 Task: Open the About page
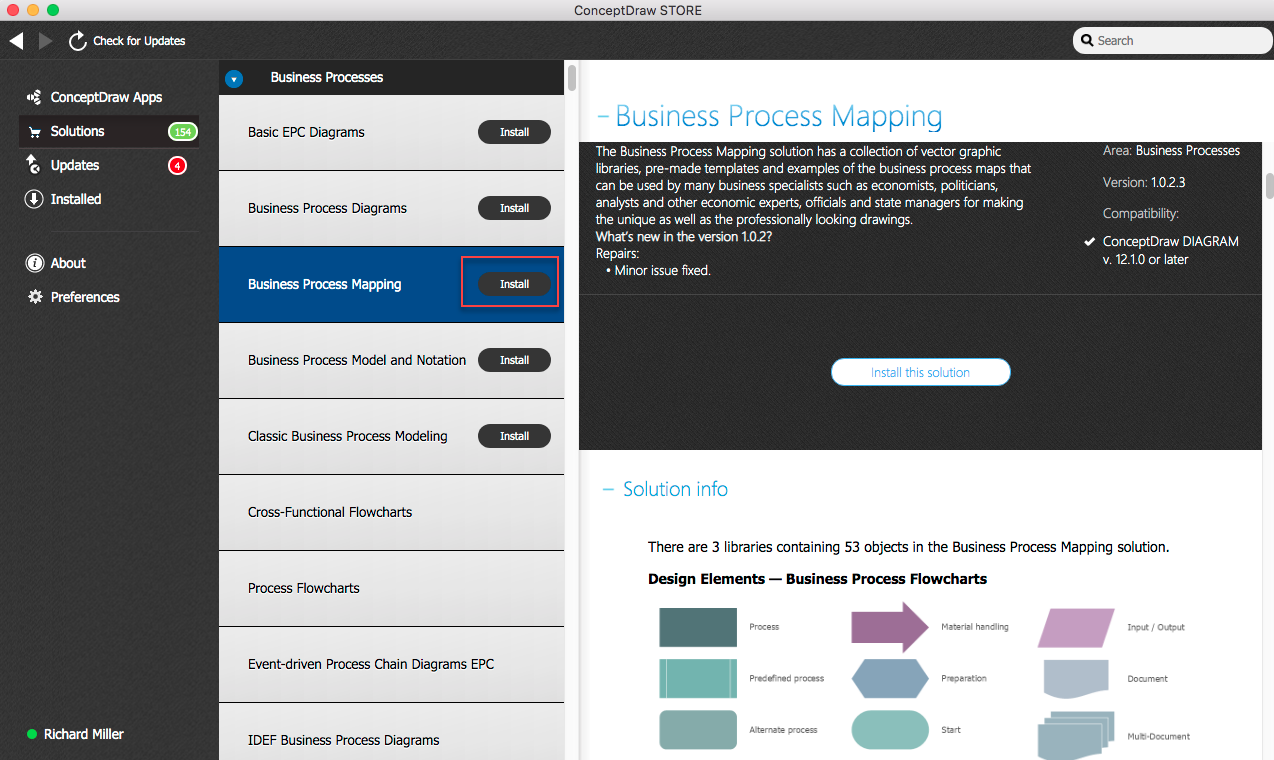pyautogui.click(x=68, y=263)
